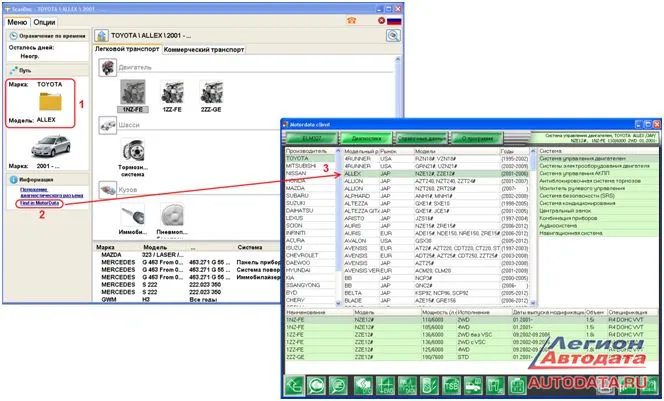This screenshot has height=401, width=664.
Task: Click up arrow of ScanDoc main panel scrollbar
Action: [x=398, y=60]
